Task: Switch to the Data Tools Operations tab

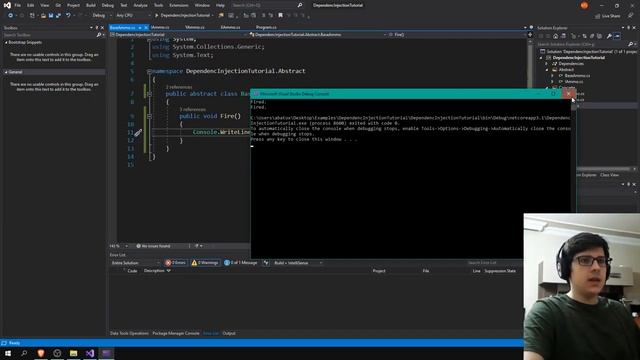Action: pos(129,333)
